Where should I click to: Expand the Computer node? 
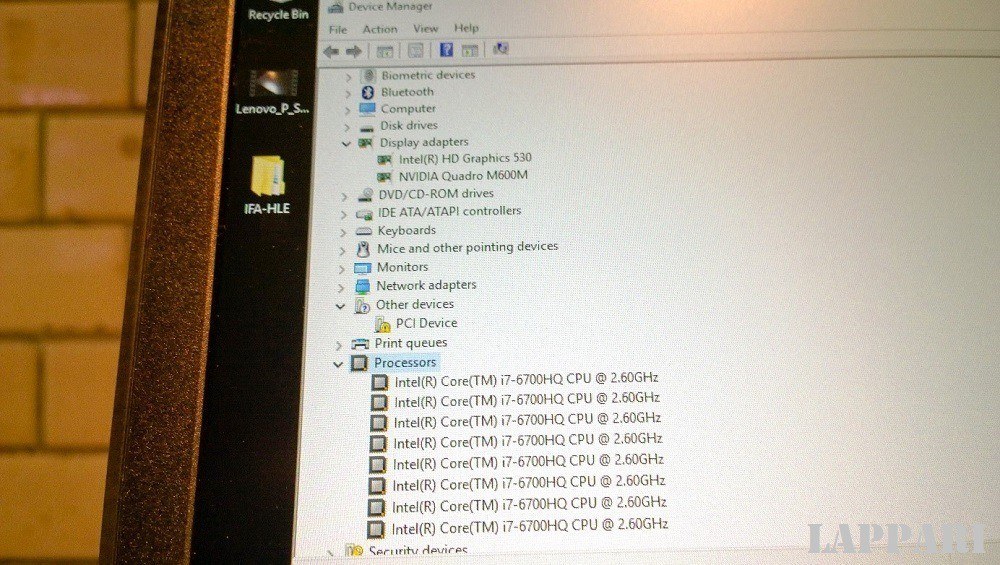348,110
